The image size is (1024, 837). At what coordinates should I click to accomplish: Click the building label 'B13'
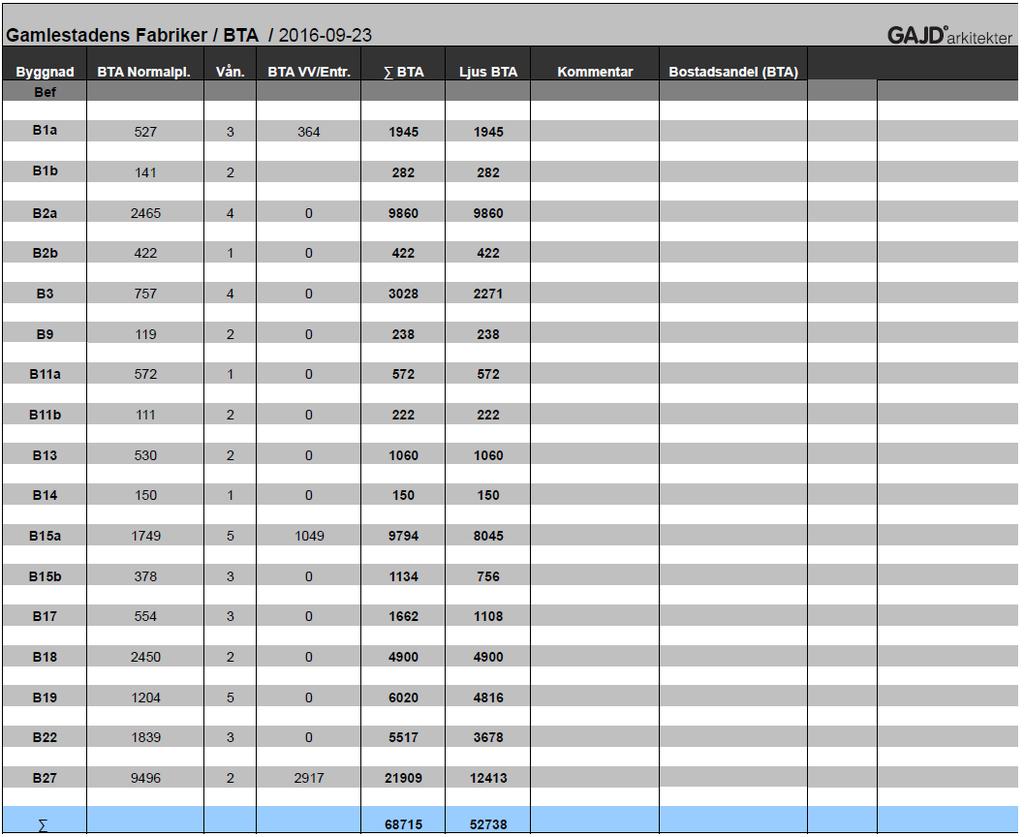[x=45, y=455]
